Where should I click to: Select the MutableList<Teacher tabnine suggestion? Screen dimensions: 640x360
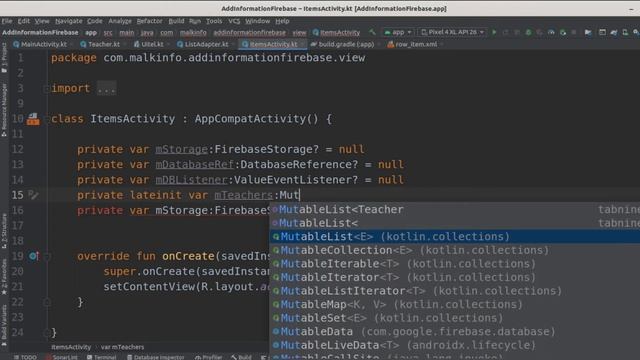point(455,209)
